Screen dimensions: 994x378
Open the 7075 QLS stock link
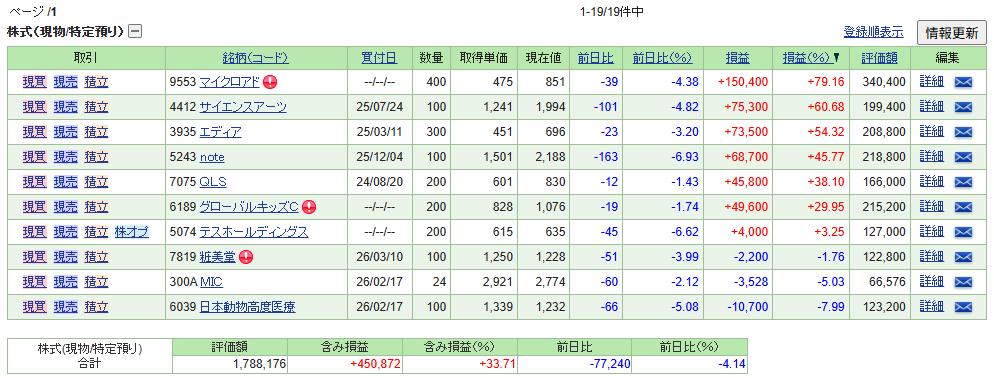pos(213,182)
